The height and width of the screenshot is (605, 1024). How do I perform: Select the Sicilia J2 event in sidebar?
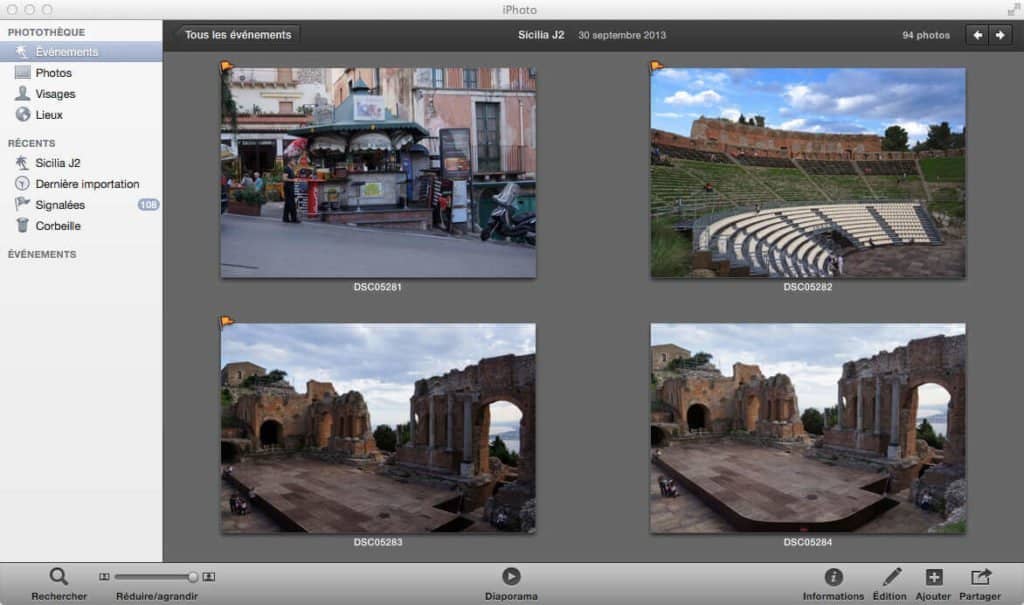[x=60, y=163]
